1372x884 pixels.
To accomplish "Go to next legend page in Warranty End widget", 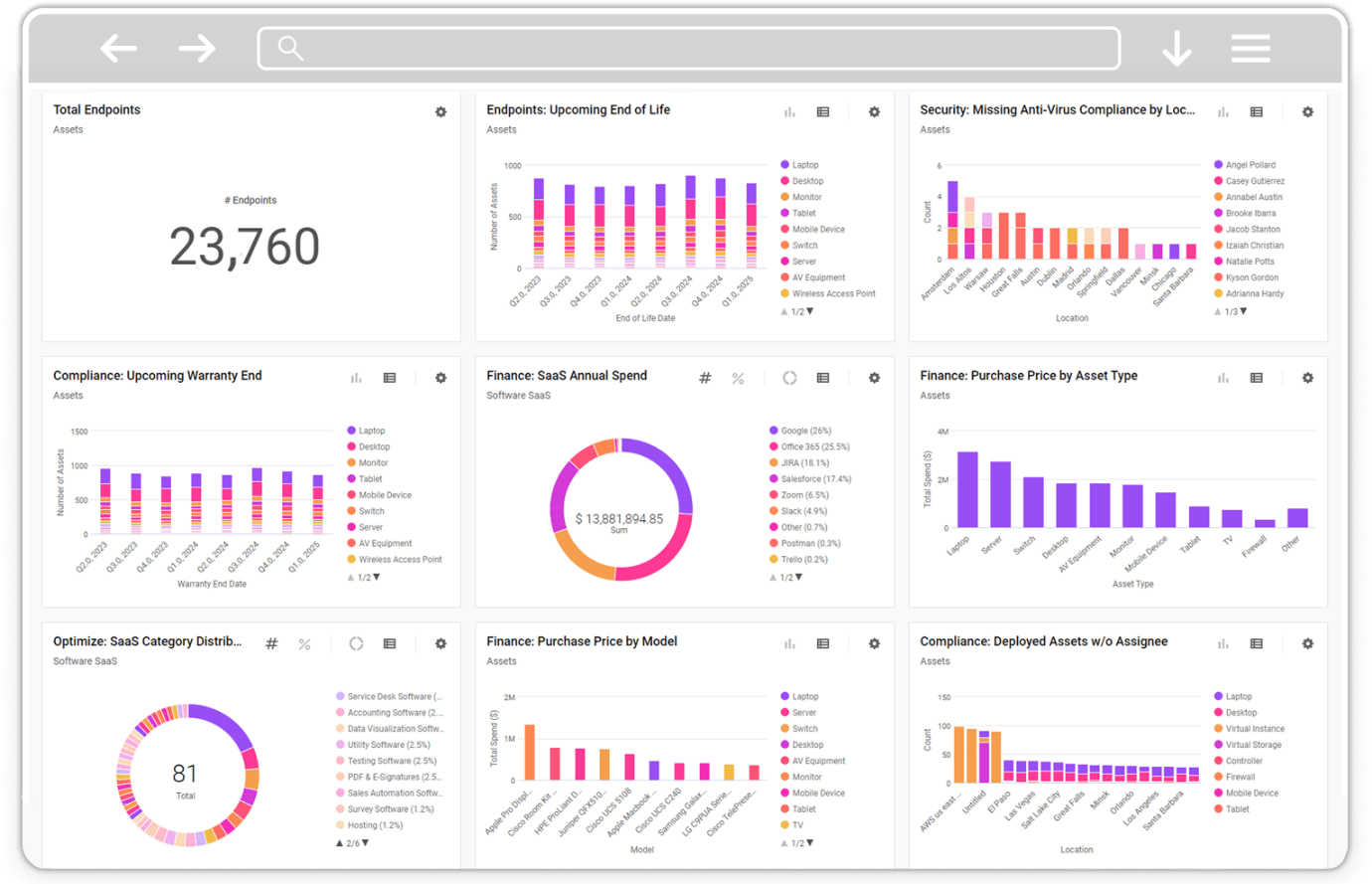I will [x=377, y=577].
